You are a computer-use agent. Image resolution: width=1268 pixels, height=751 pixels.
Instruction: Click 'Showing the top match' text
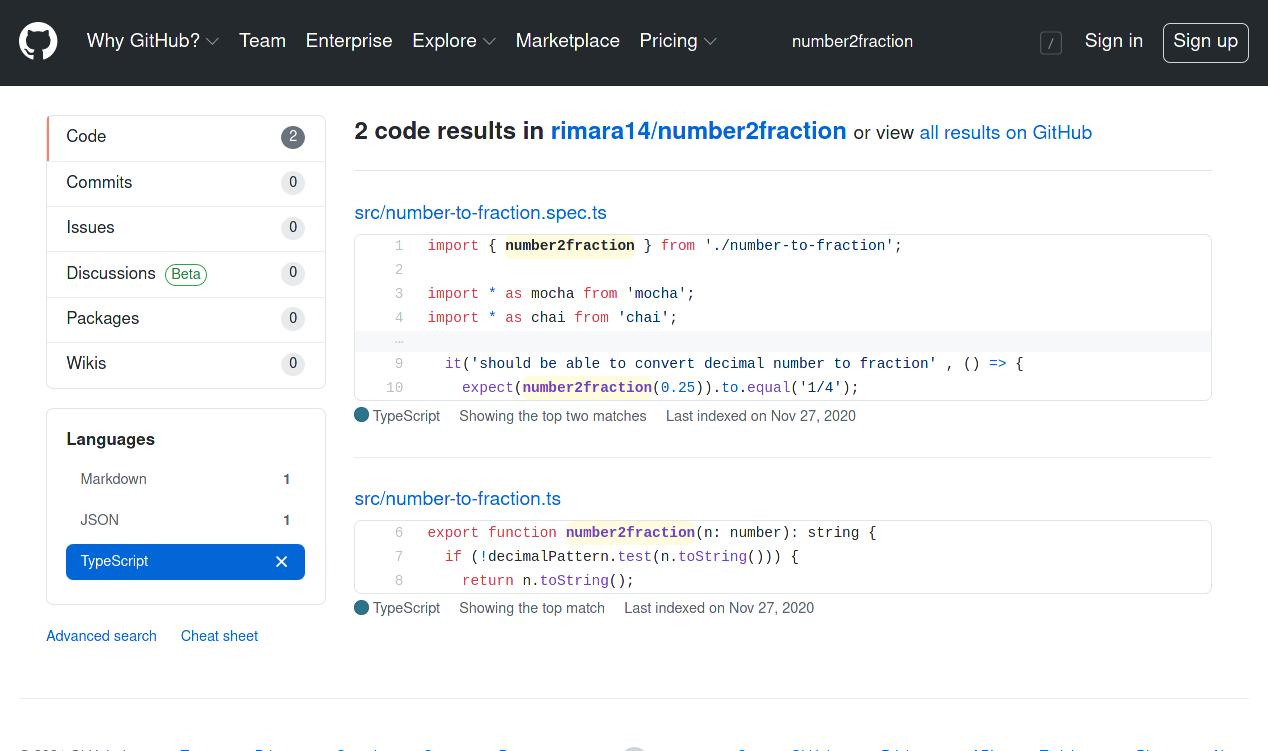pyautogui.click(x=532, y=608)
